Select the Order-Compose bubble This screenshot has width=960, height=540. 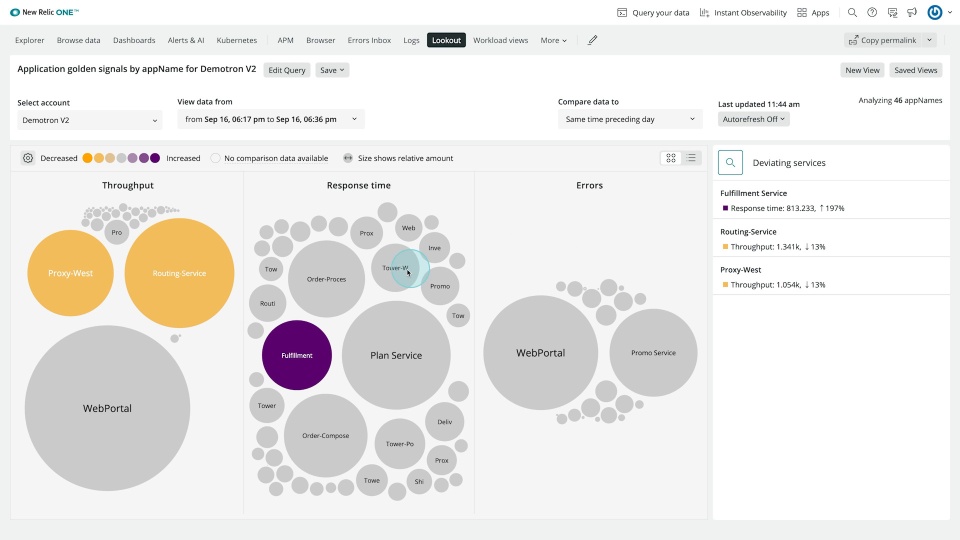326,435
